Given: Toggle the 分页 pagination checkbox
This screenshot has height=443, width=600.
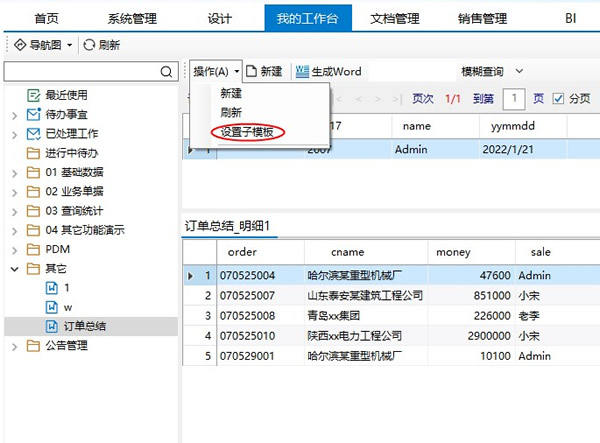Looking at the screenshot, I should click(x=559, y=99).
